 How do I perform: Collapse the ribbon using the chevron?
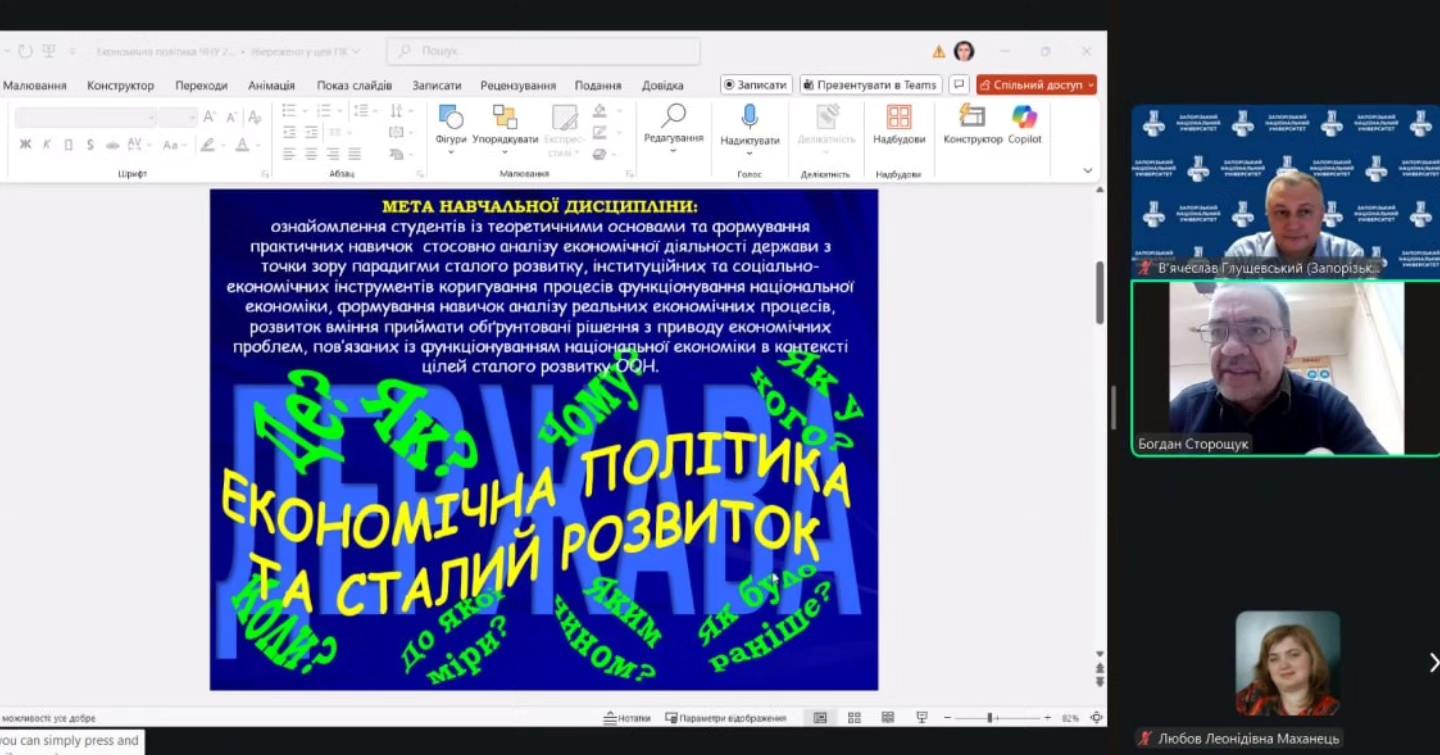(1087, 170)
